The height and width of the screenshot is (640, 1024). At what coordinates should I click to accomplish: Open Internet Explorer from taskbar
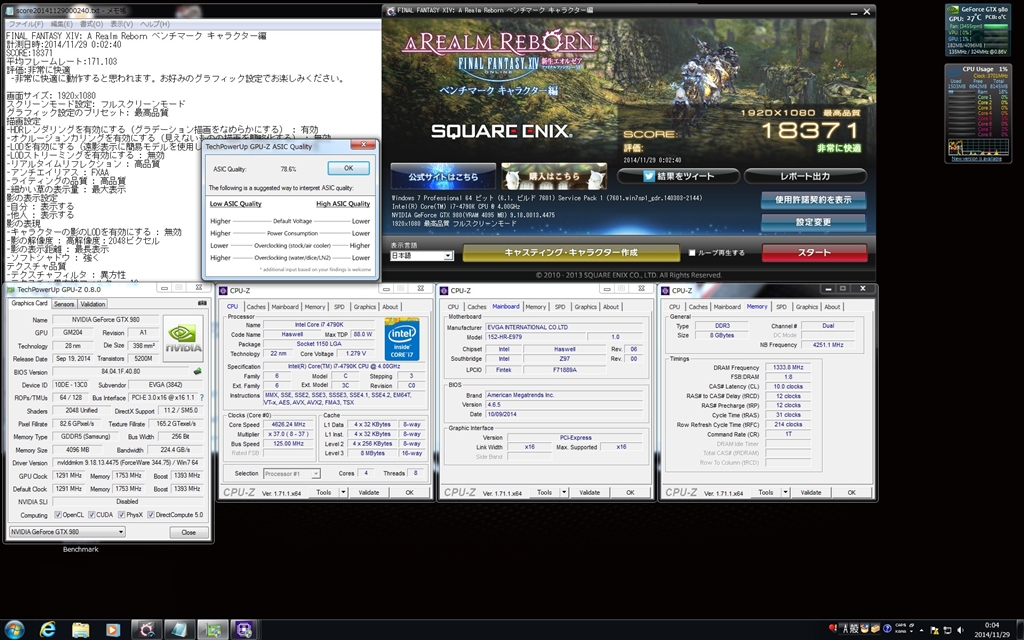(48, 630)
